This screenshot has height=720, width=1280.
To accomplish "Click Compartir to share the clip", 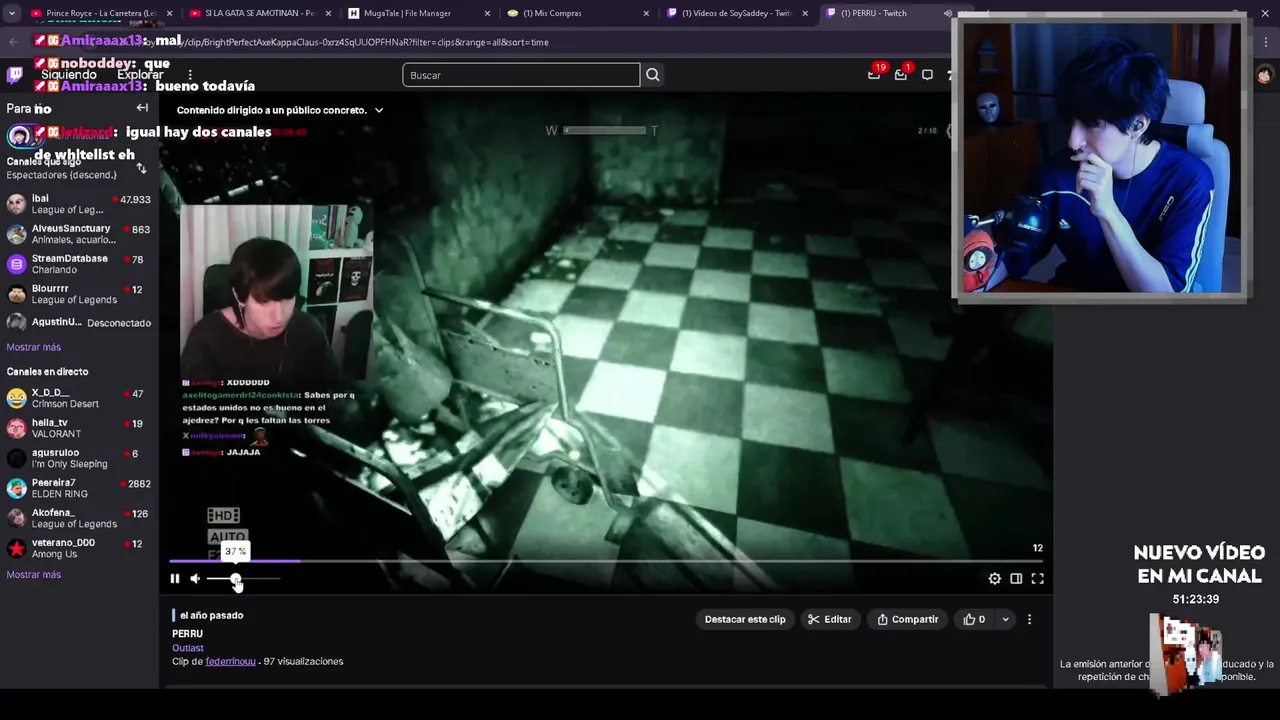I will coord(908,619).
